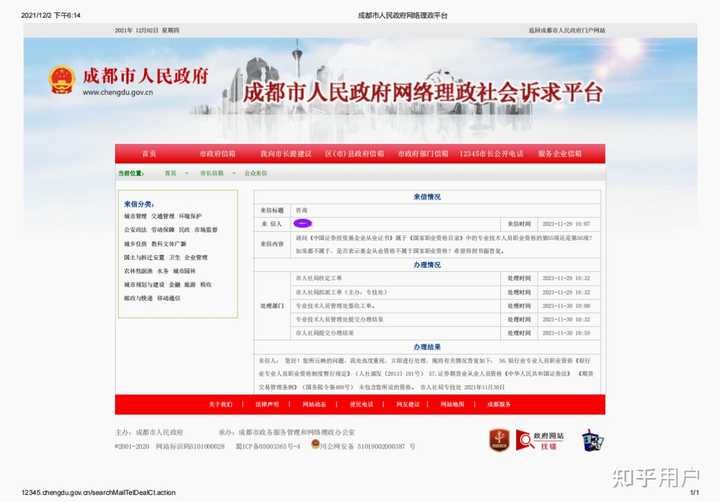This screenshot has width=720, height=502.
Task: Select 公安政法 letter category
Action: pyautogui.click(x=135, y=230)
